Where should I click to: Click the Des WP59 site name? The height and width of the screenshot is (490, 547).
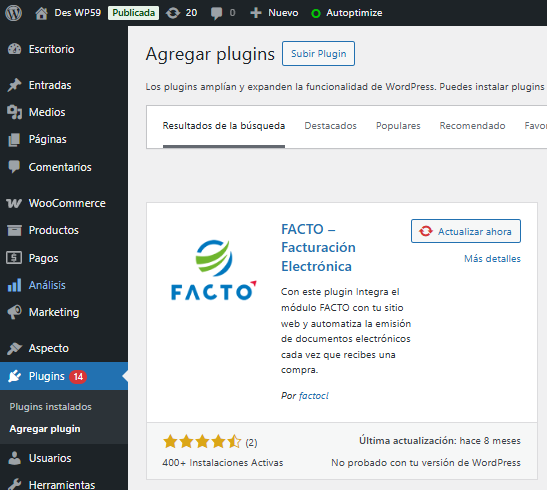click(77, 13)
